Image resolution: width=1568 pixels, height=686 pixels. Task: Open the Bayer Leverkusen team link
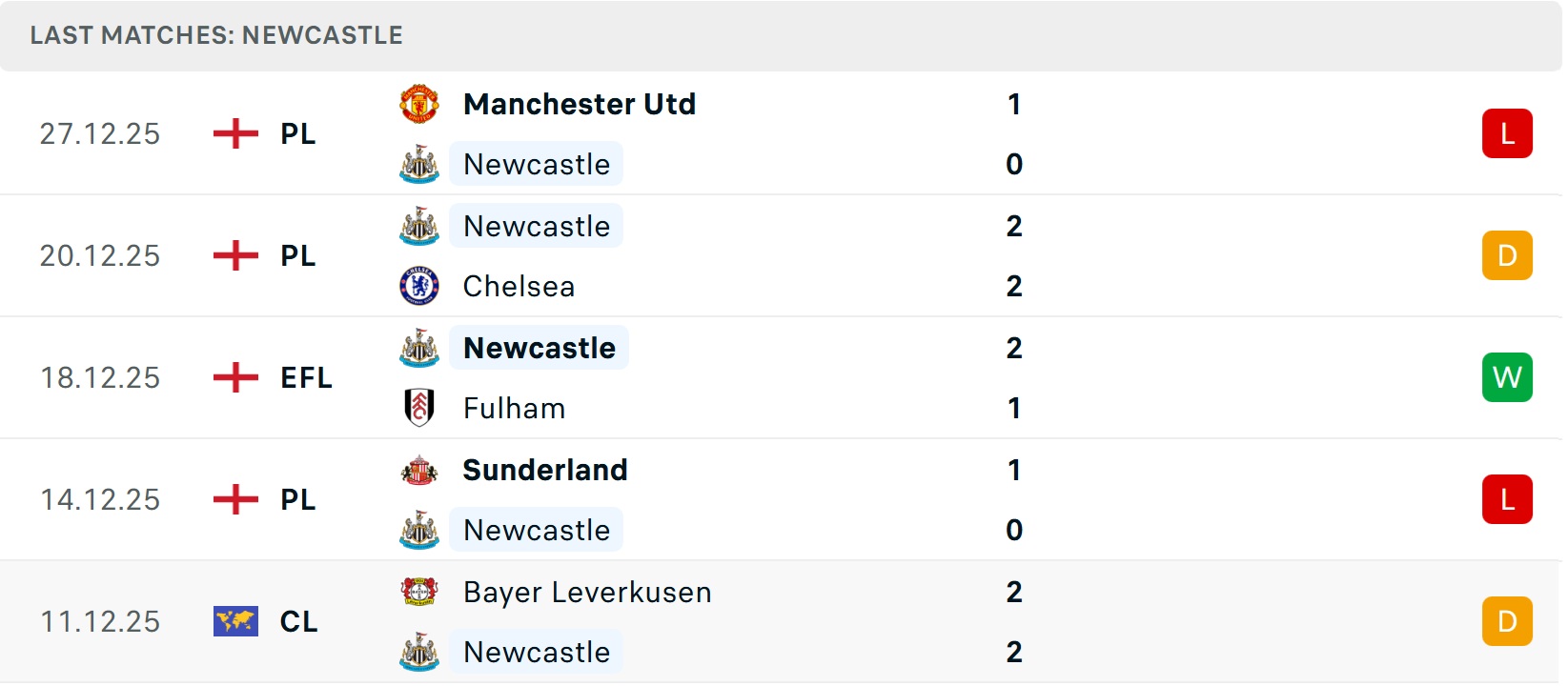pyautogui.click(x=587, y=592)
